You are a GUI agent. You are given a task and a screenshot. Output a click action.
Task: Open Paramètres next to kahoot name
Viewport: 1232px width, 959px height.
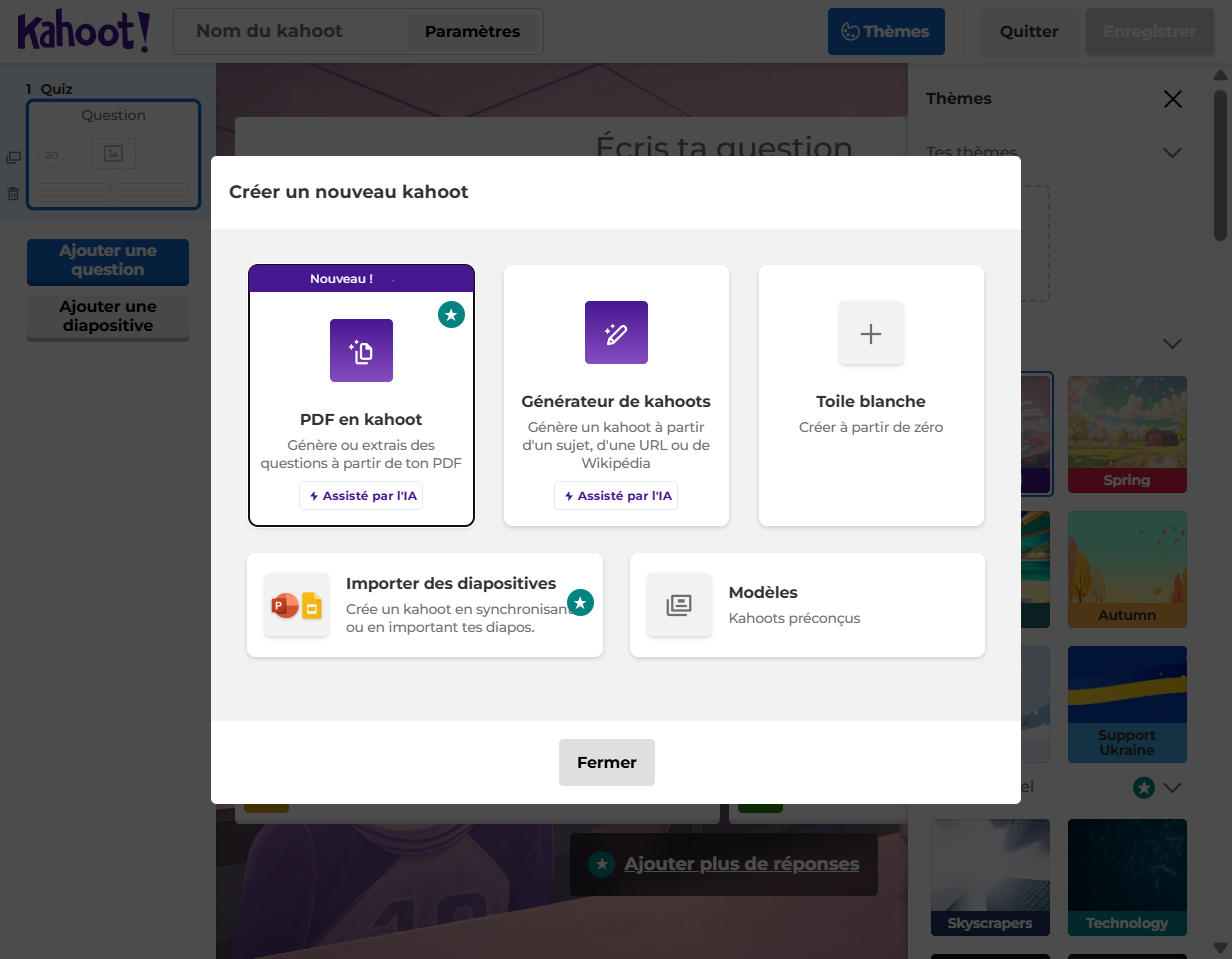click(472, 31)
